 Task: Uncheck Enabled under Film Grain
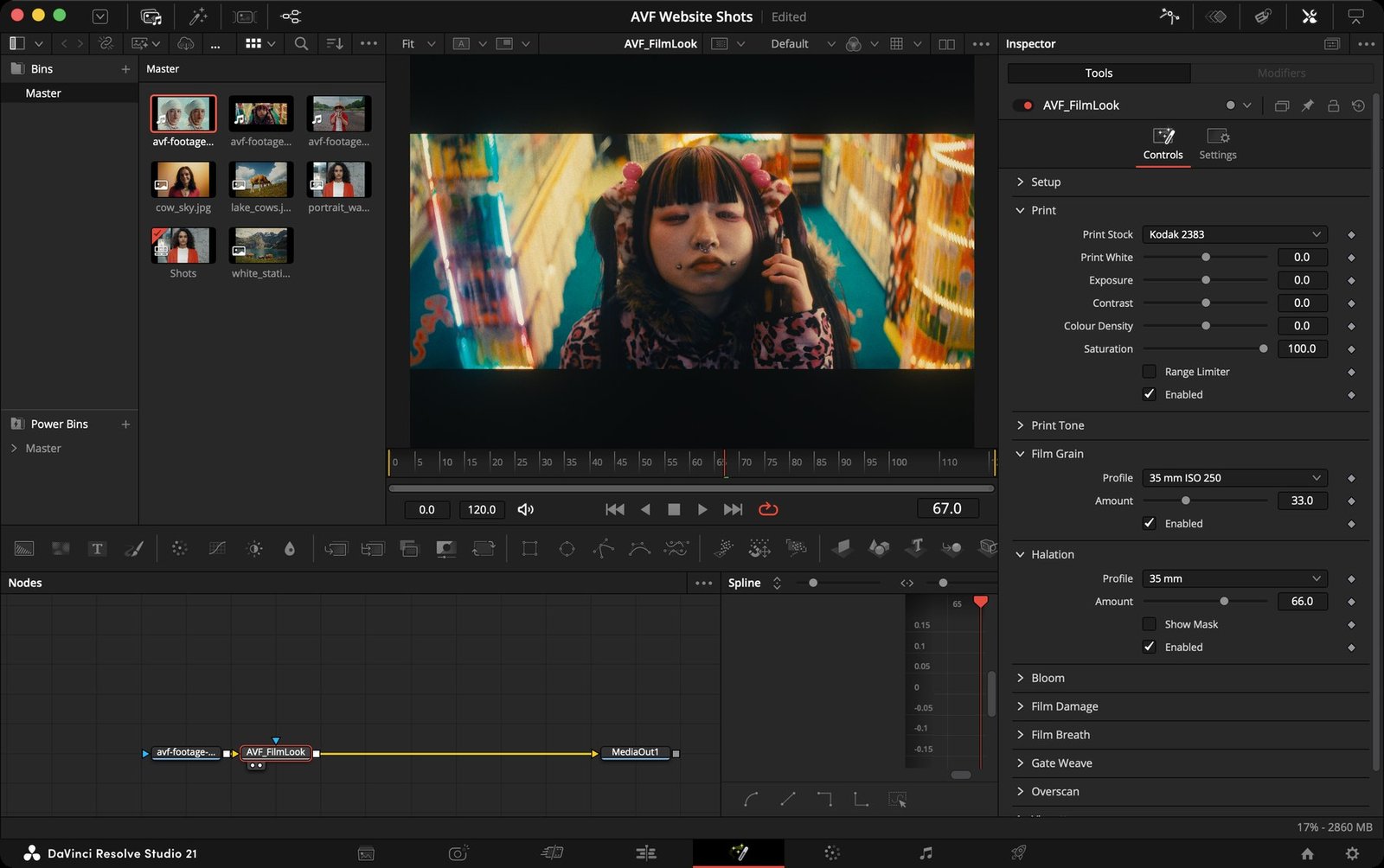click(1149, 523)
